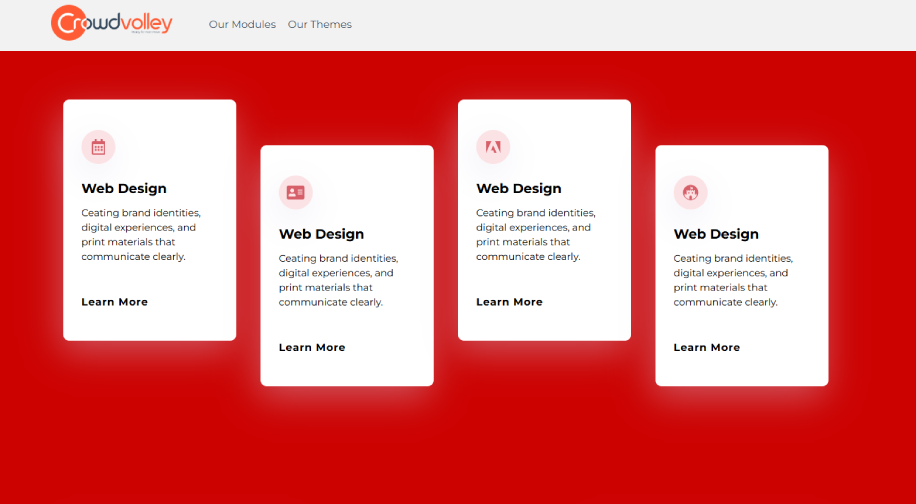Open the Our Themes menu item
The width and height of the screenshot is (916, 504).
click(x=319, y=24)
